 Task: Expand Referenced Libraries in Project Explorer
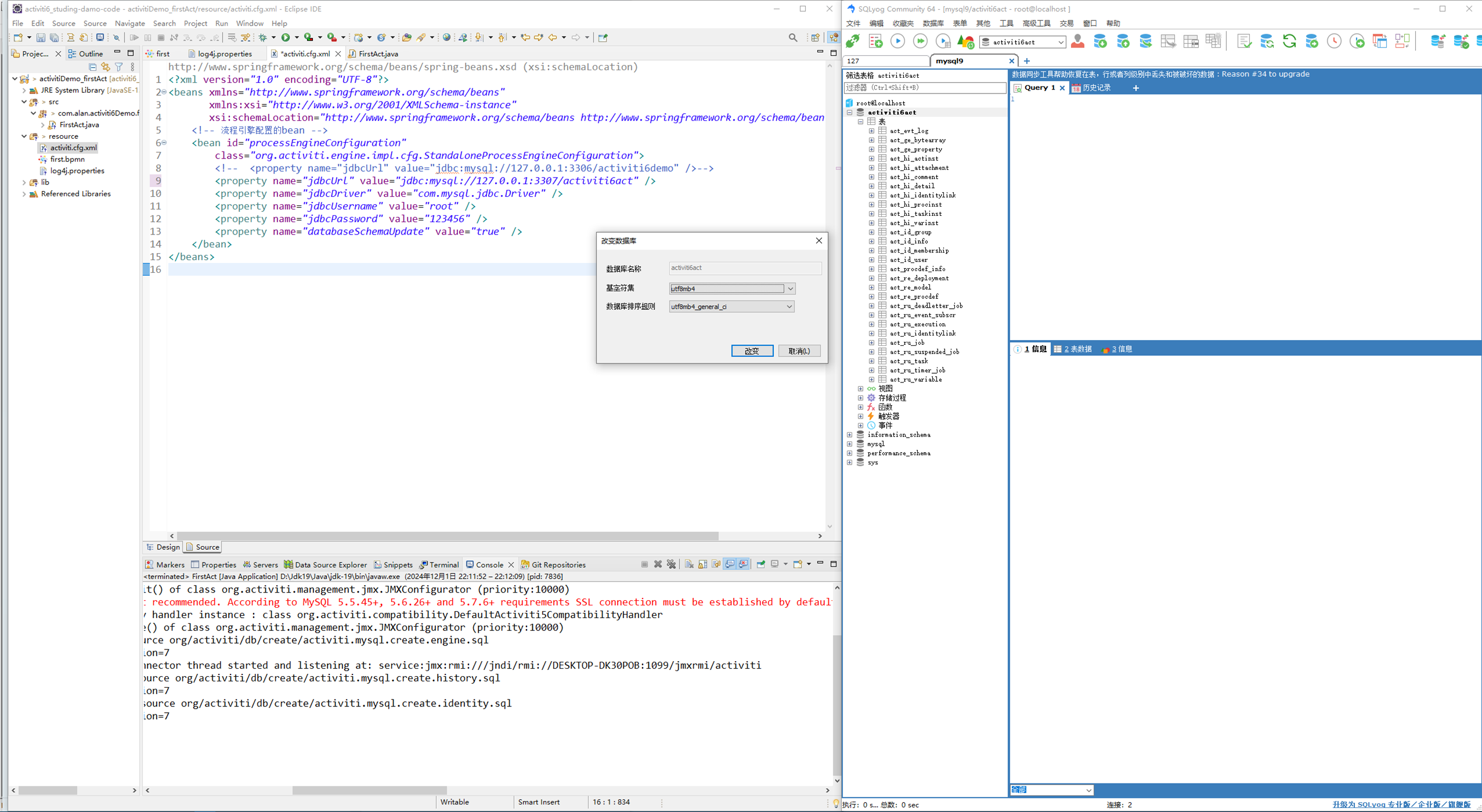click(24, 194)
